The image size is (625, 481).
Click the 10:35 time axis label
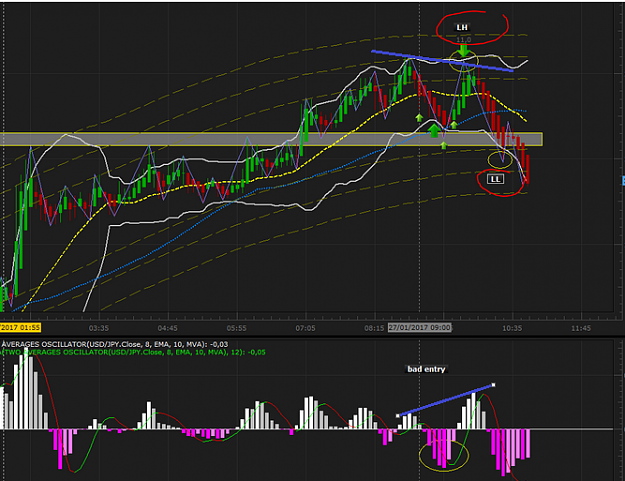(x=512, y=328)
